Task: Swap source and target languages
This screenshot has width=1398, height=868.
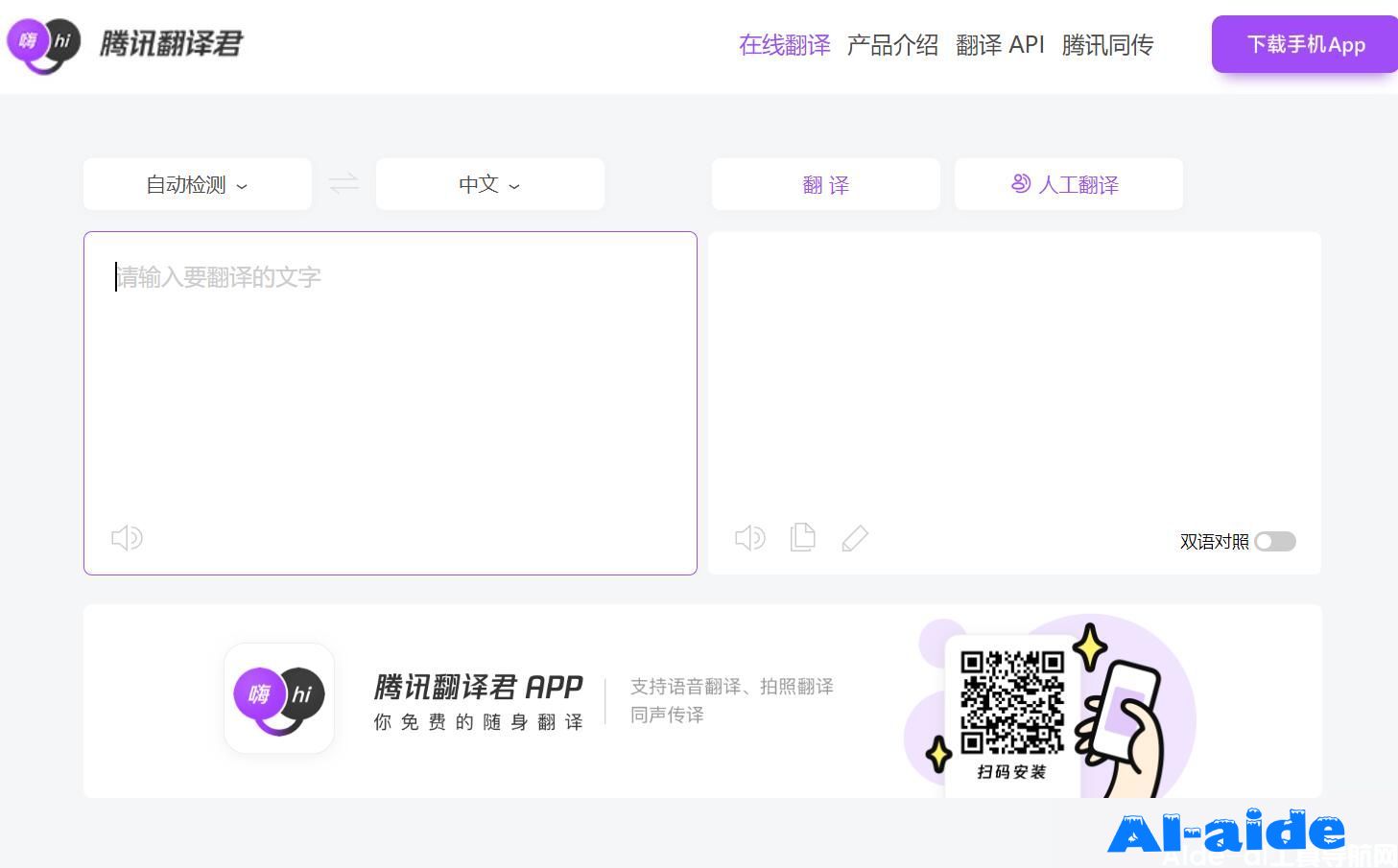Action: pyautogui.click(x=344, y=183)
